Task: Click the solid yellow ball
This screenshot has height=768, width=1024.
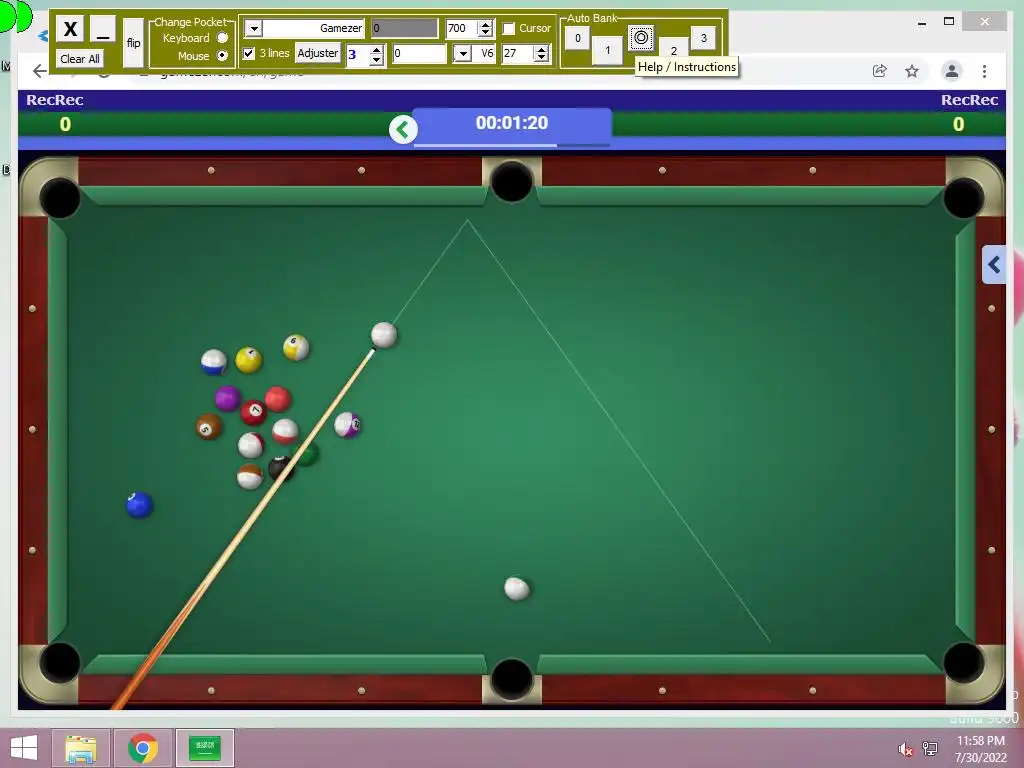Action: [x=248, y=360]
